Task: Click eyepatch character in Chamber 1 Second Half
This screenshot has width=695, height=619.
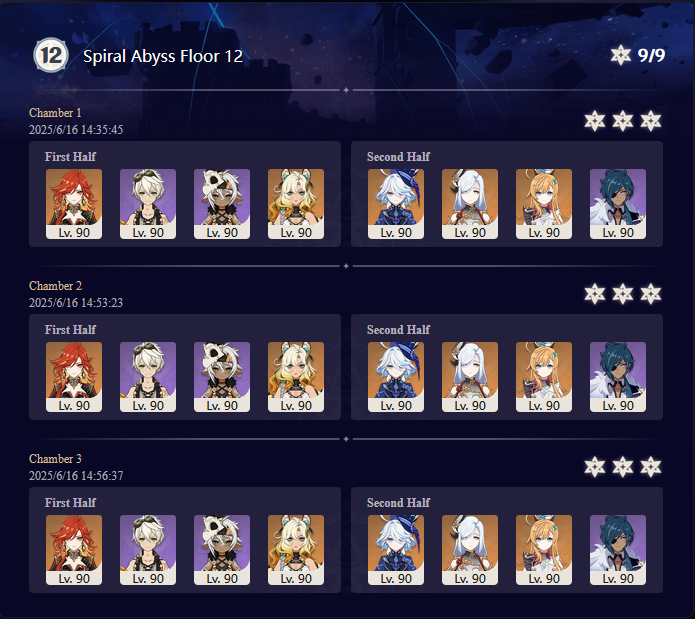Action: point(618,204)
